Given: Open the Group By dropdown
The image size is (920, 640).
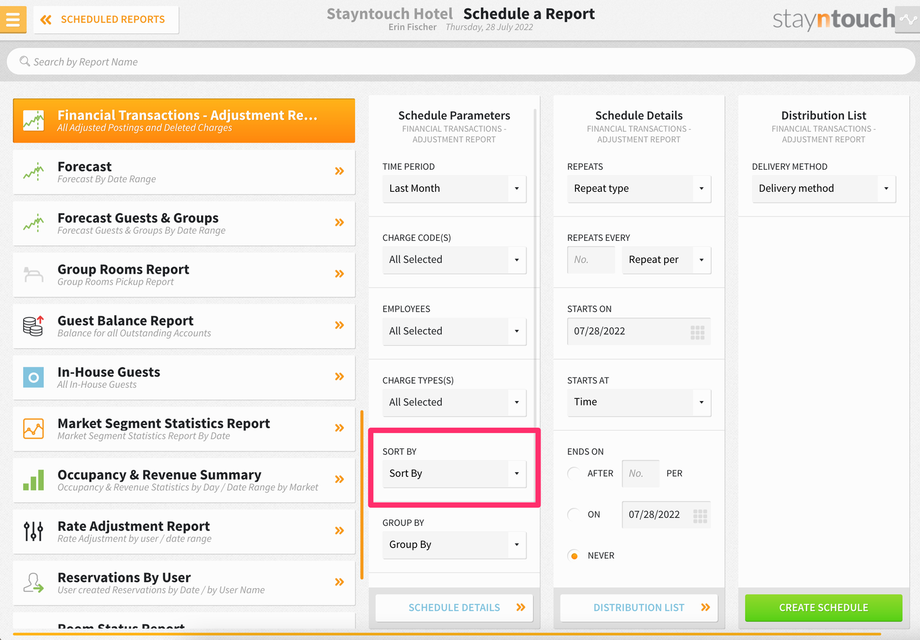Looking at the screenshot, I should pyautogui.click(x=454, y=544).
